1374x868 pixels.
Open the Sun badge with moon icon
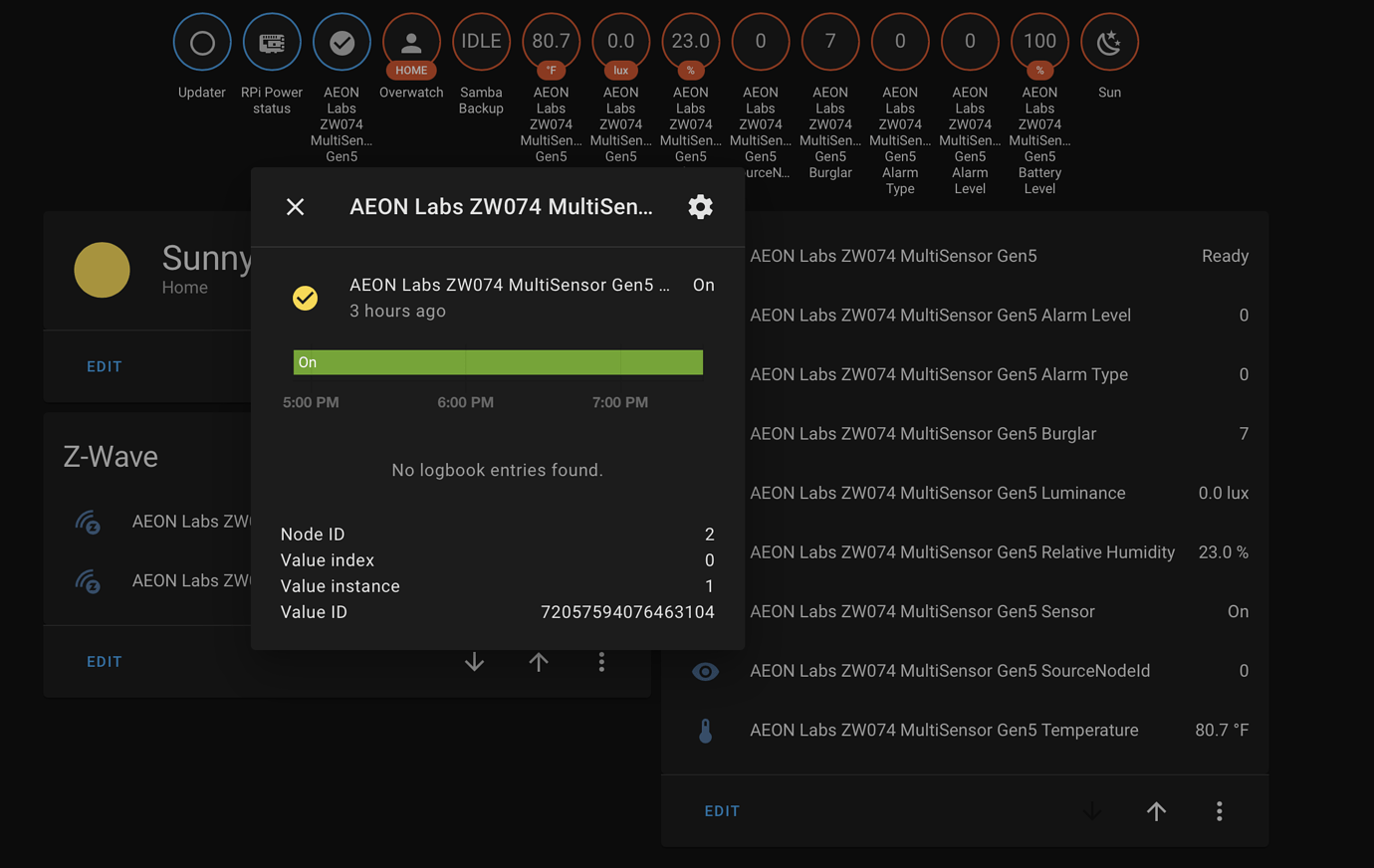pos(1109,43)
